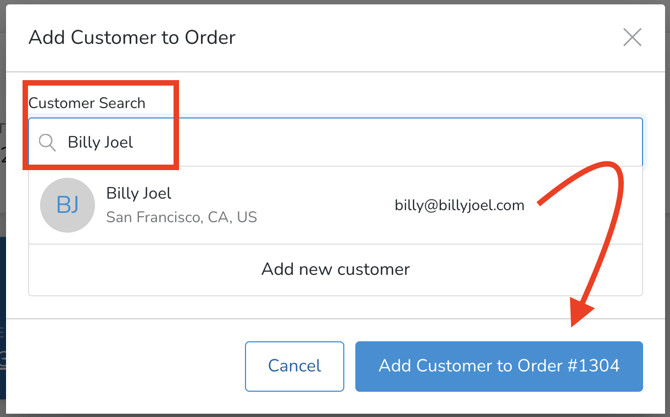This screenshot has width=670, height=417.
Task: Choose Add new customer option
Action: pos(335,269)
